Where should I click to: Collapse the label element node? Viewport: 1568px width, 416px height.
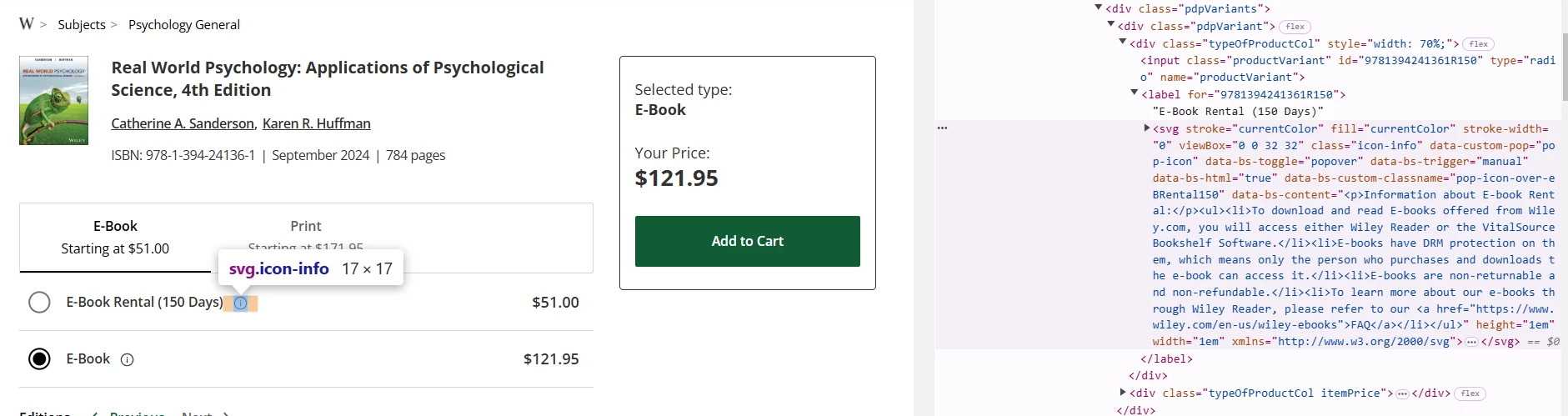pos(1135,93)
